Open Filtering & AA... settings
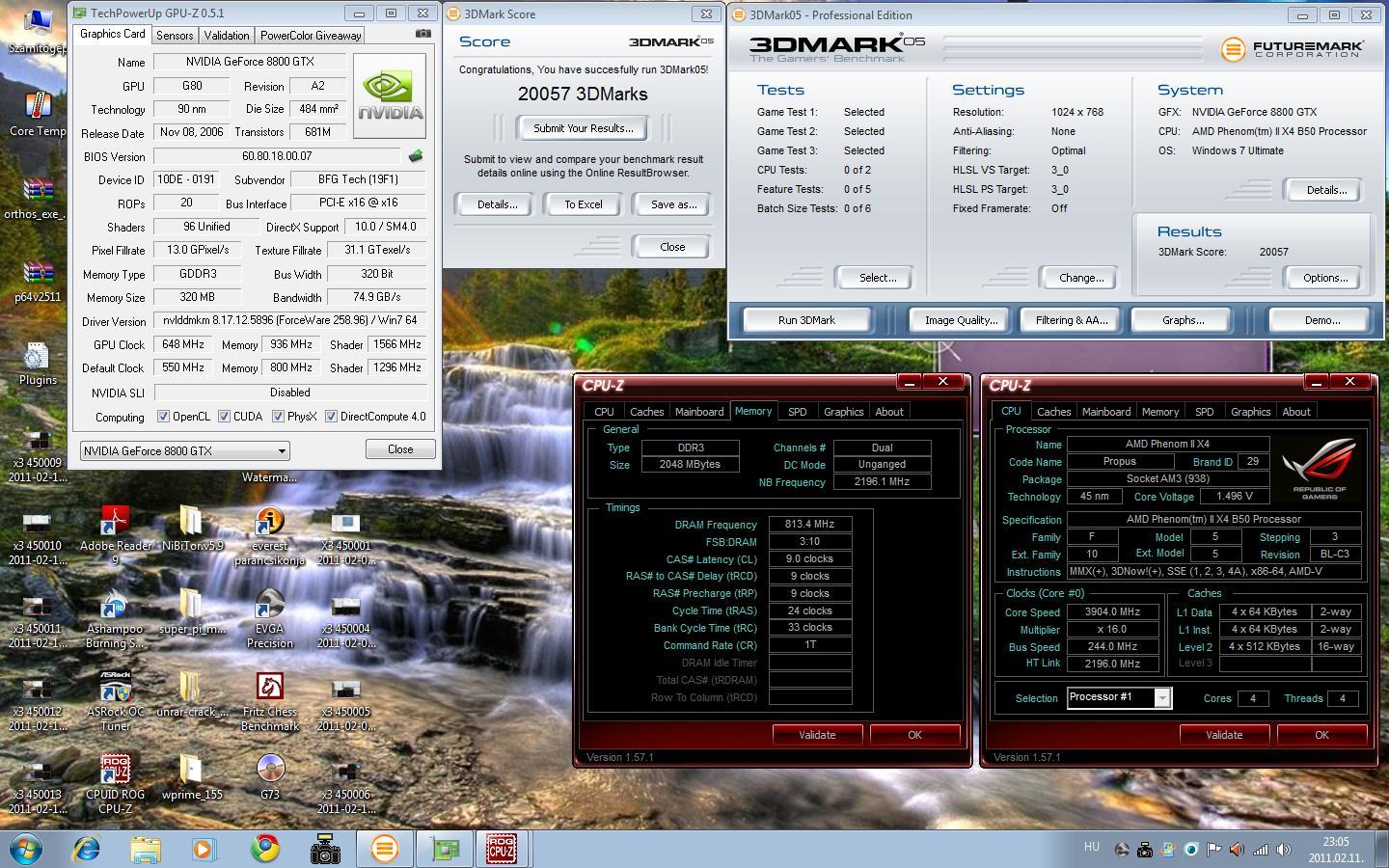Screen dimensions: 1389x868 tap(1071, 320)
